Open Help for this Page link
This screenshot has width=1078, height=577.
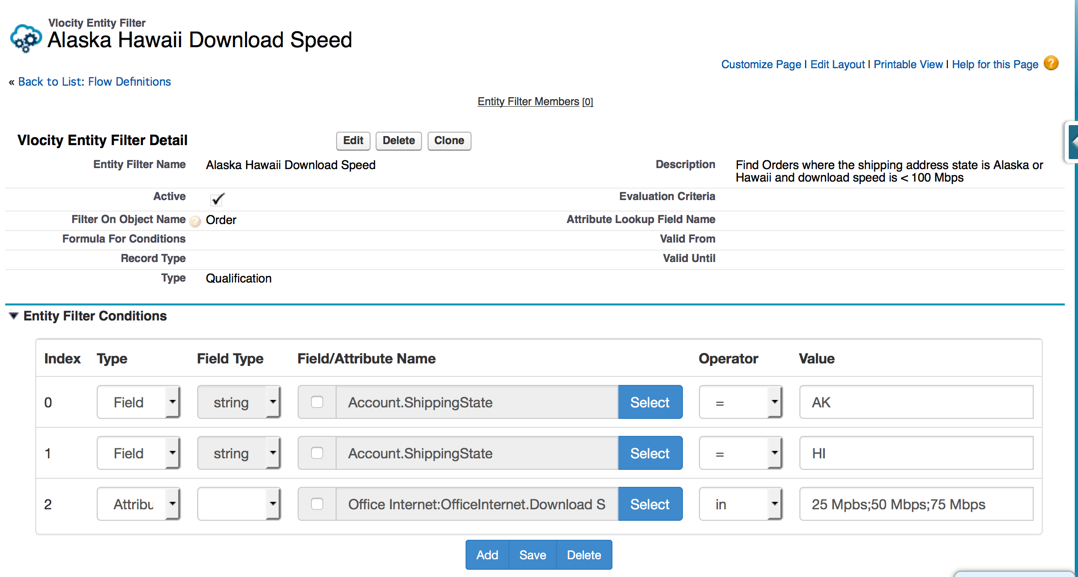(x=995, y=64)
